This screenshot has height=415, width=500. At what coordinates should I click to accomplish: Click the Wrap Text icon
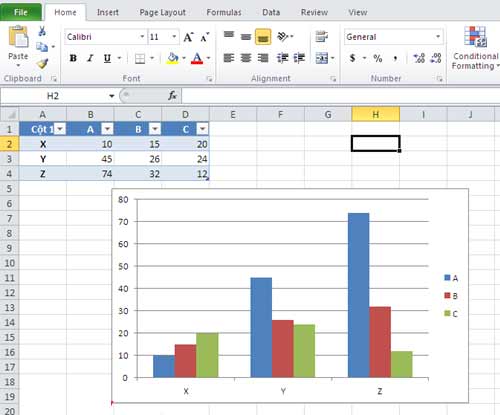322,36
